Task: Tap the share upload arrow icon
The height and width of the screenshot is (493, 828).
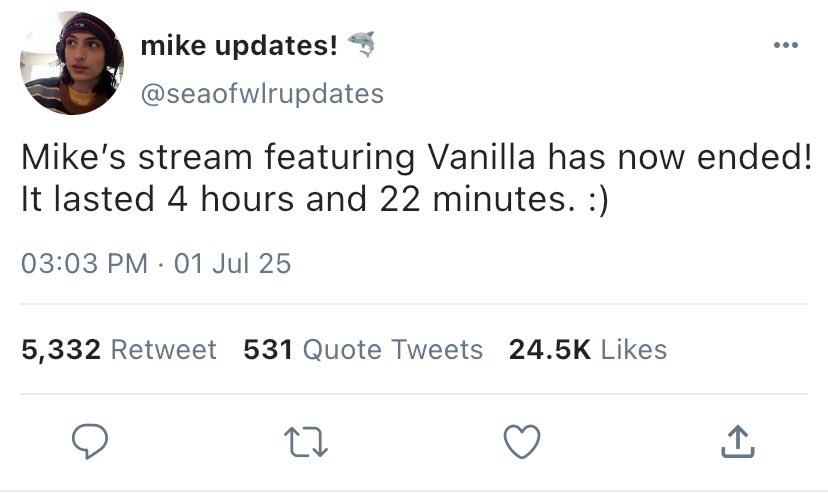Action: tap(736, 440)
